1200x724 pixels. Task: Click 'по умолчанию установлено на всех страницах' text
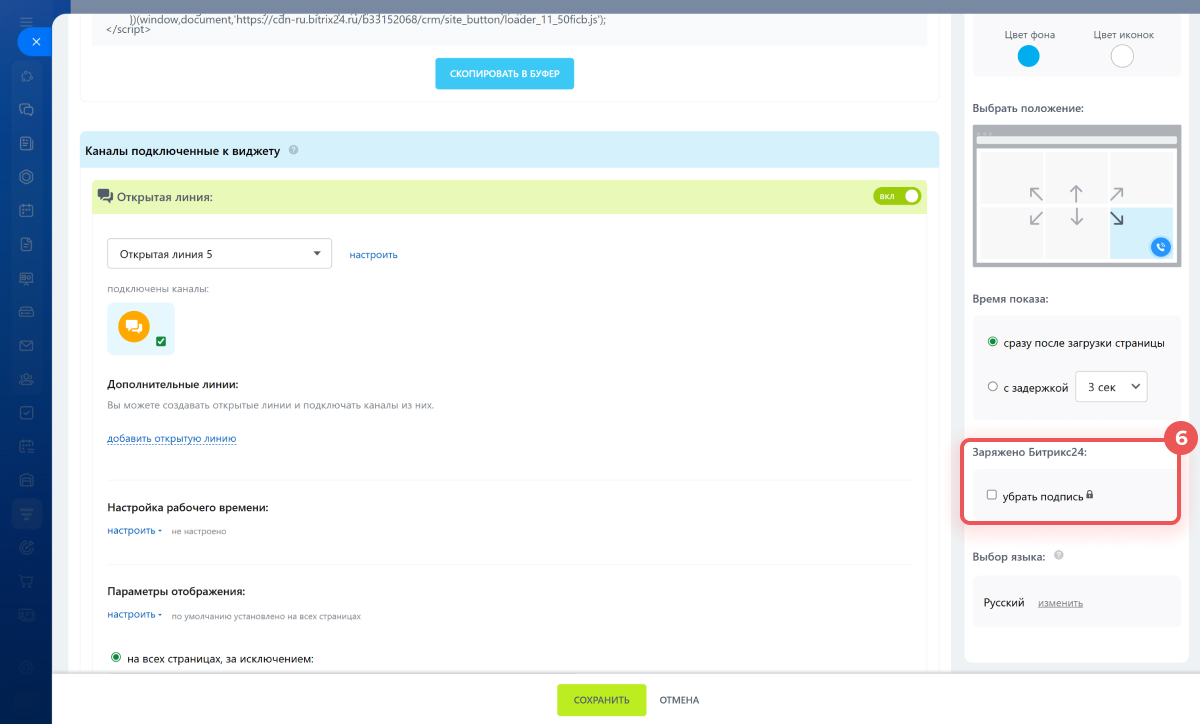(266, 616)
